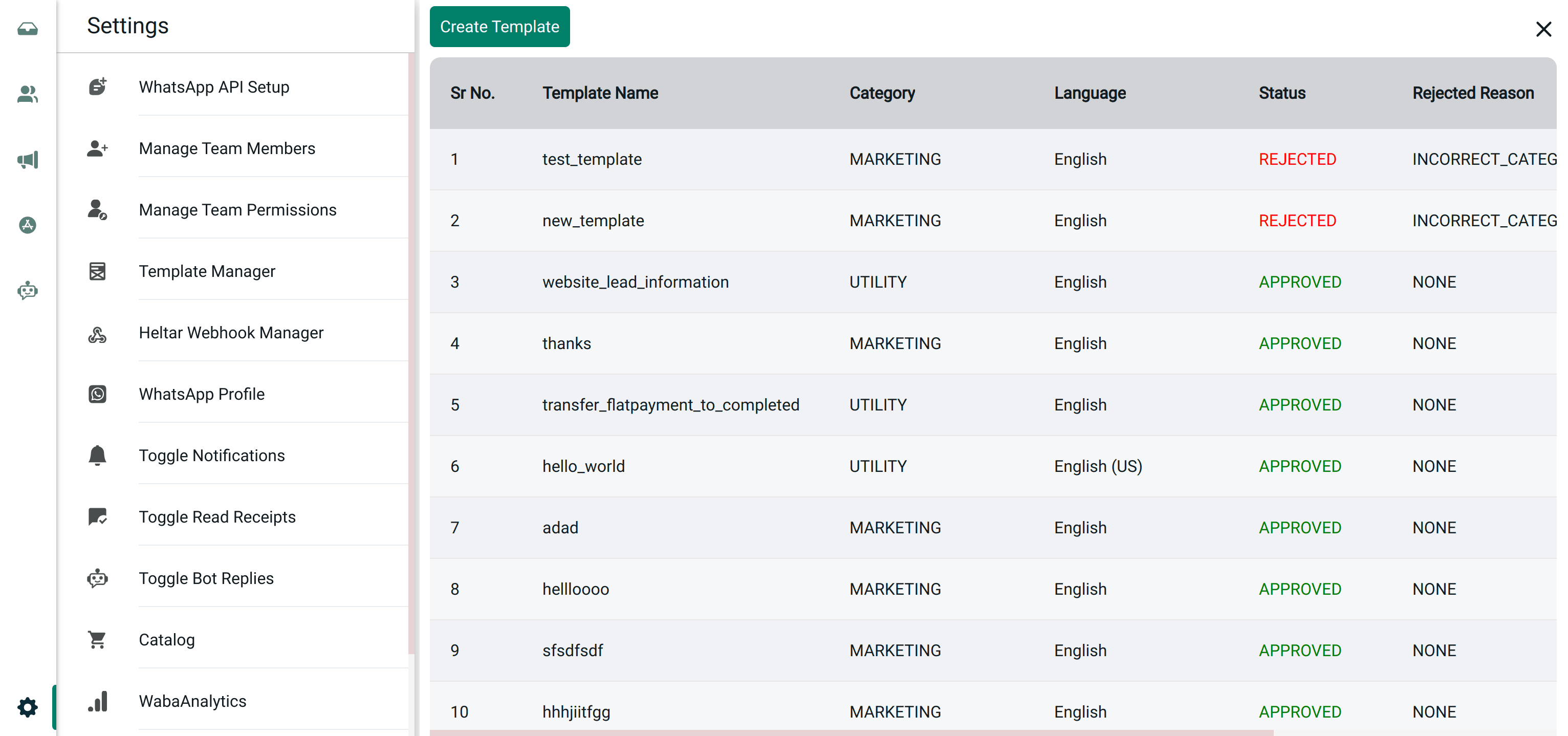Select the website_lead_information template row

point(635,282)
